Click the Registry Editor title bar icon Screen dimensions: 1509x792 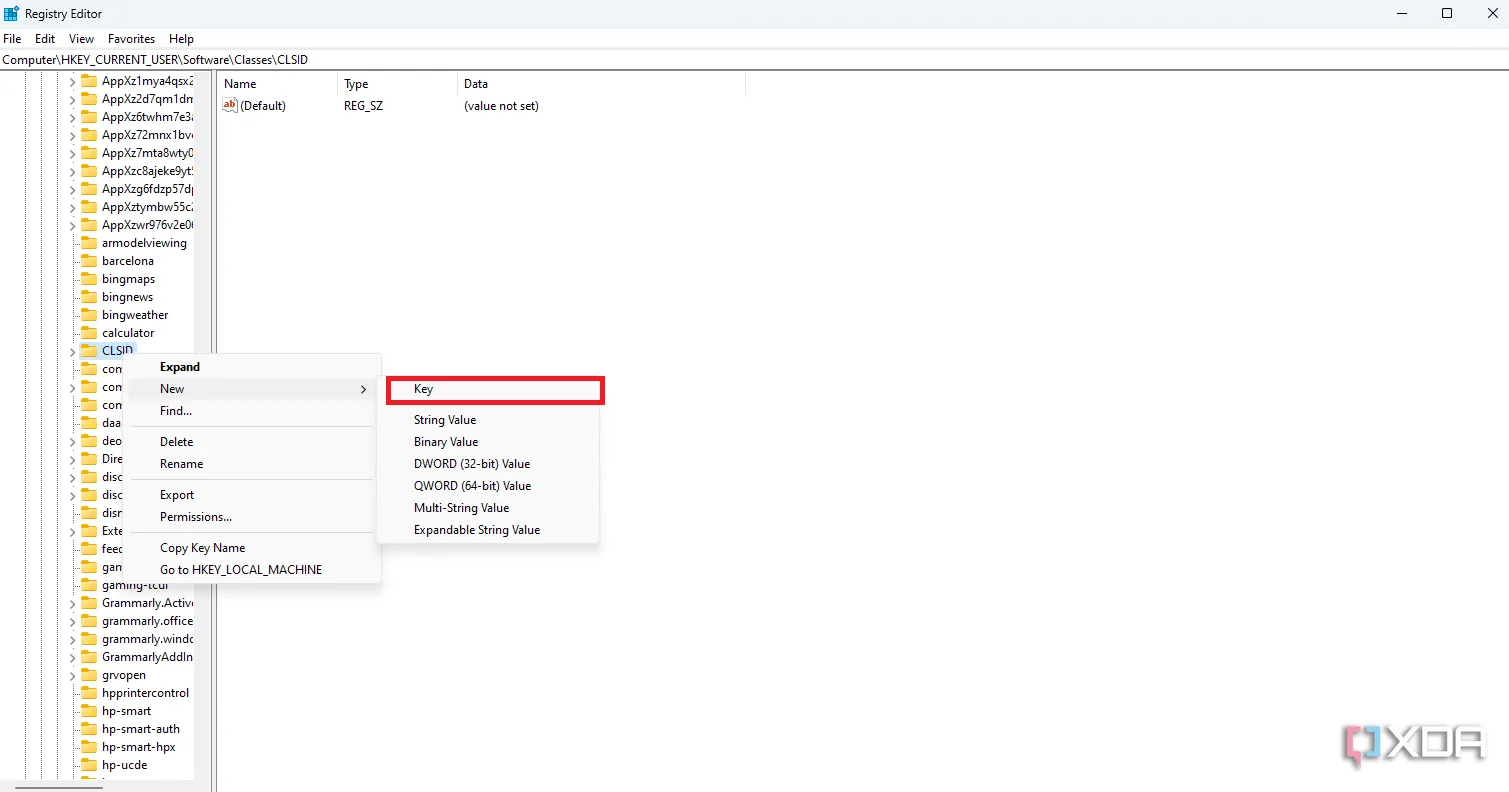pos(11,13)
